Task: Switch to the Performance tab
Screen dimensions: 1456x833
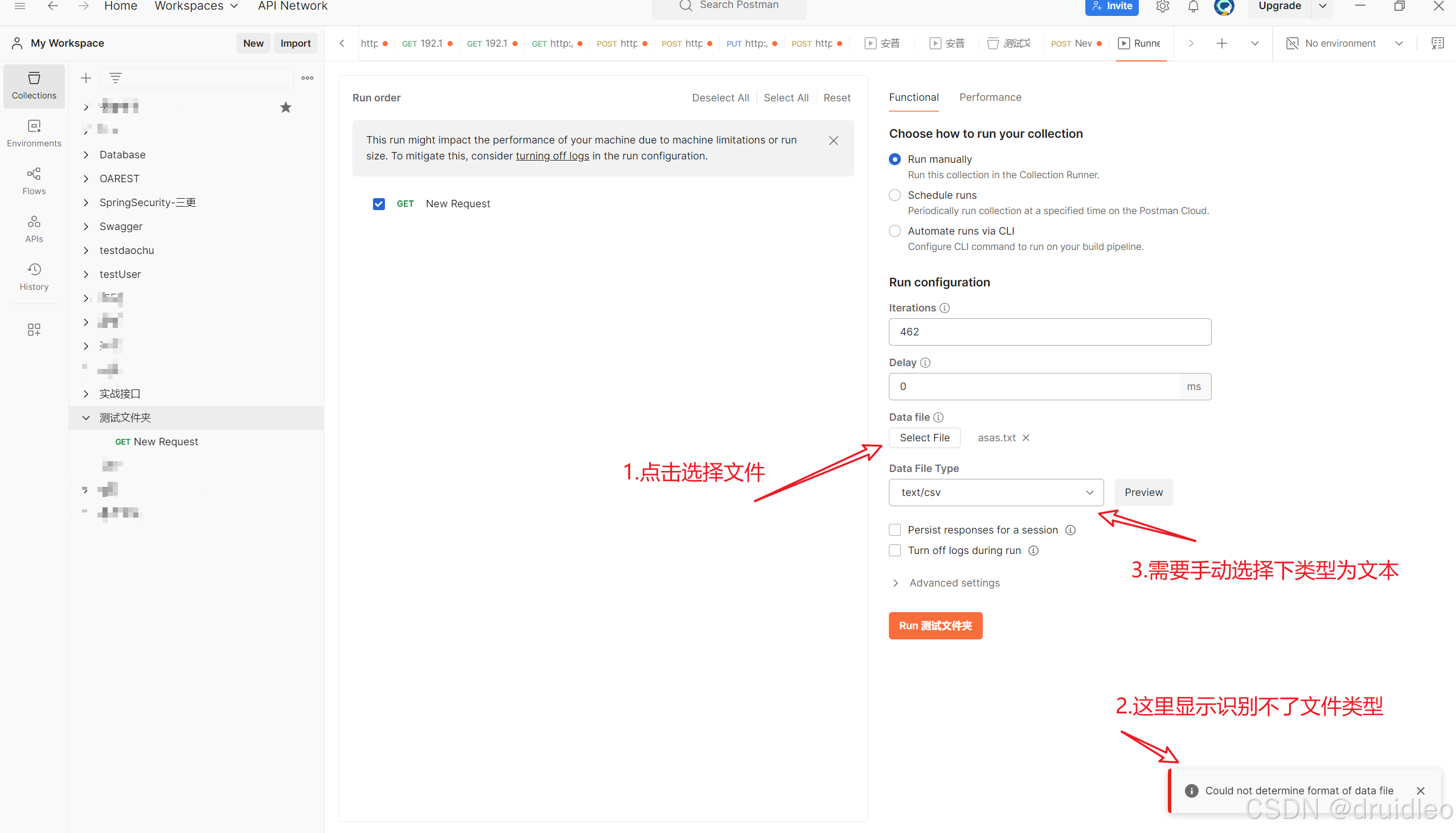Action: point(990,97)
